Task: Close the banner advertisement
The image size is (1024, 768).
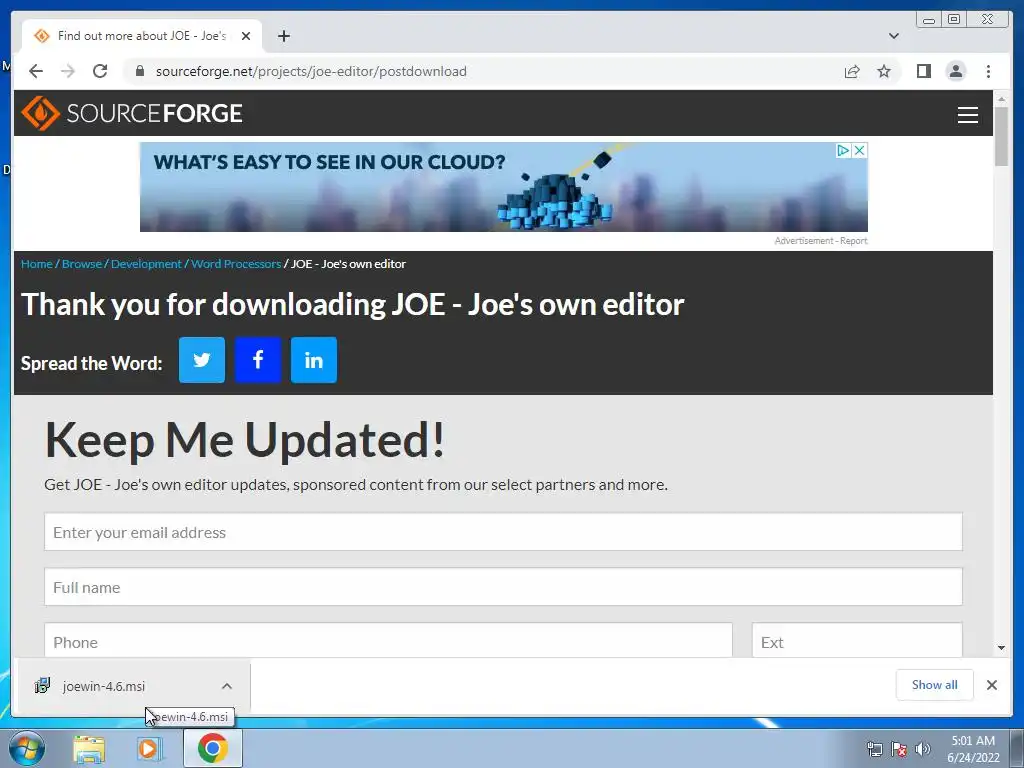Action: tap(860, 151)
